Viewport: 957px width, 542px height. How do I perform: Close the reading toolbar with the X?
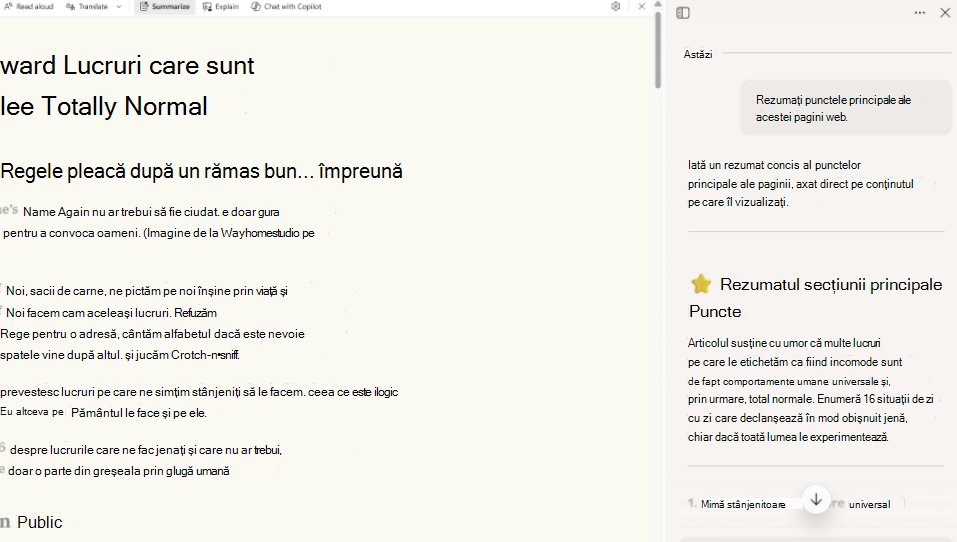tap(641, 6)
